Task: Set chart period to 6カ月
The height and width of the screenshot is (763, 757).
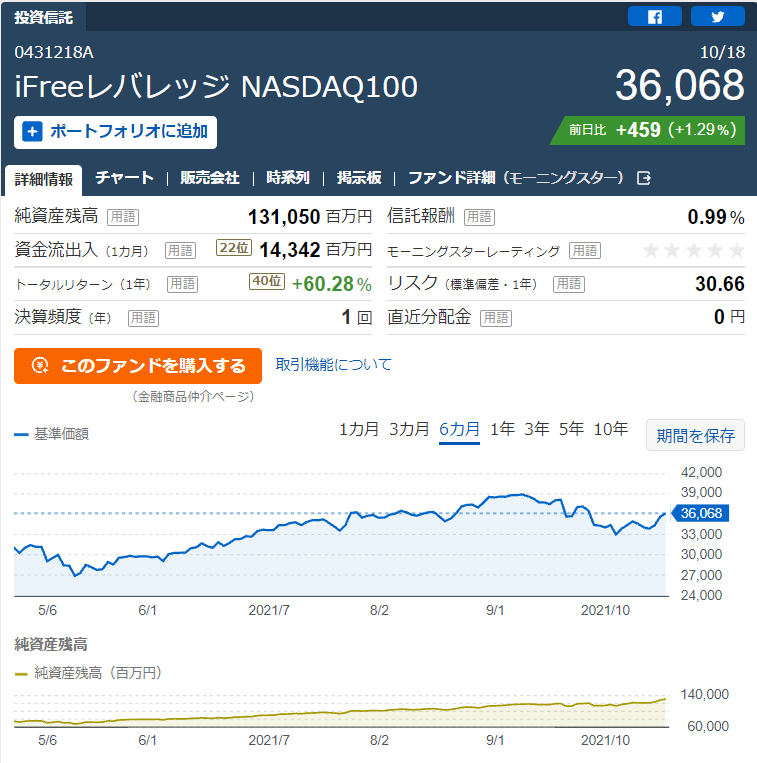Action: click(459, 429)
